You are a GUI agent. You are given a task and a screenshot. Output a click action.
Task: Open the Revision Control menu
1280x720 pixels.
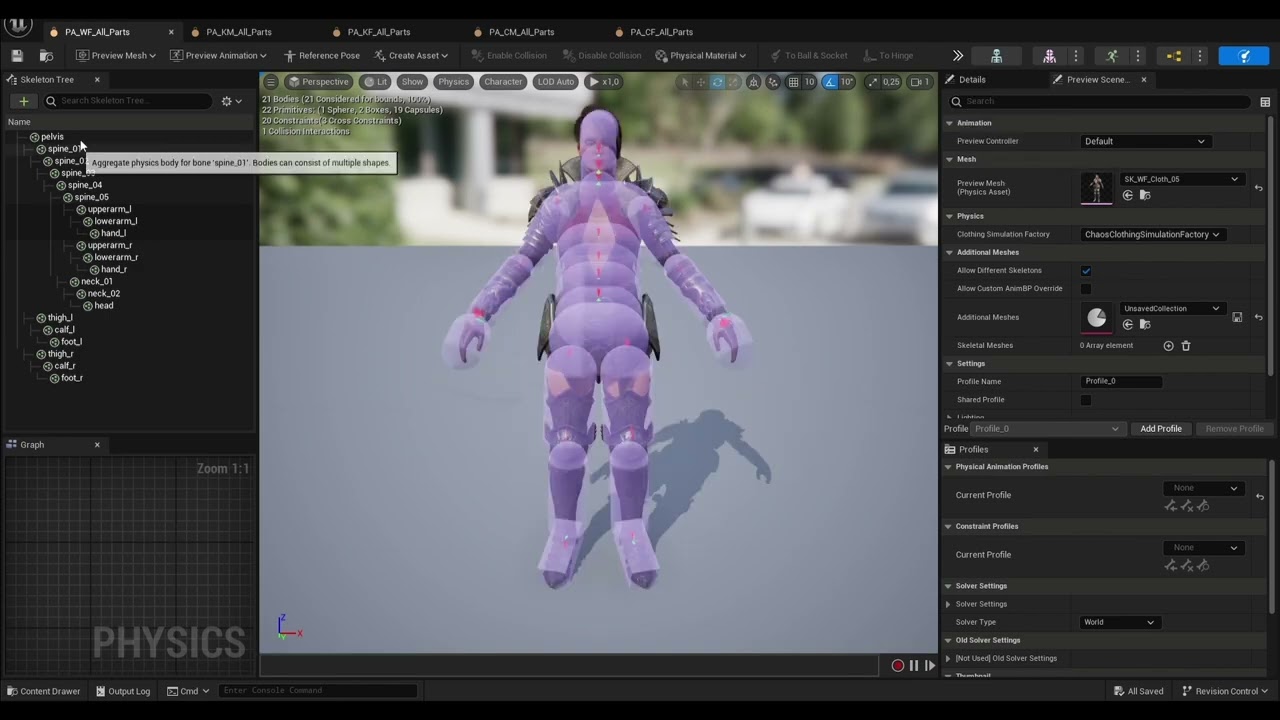[x=1225, y=691]
